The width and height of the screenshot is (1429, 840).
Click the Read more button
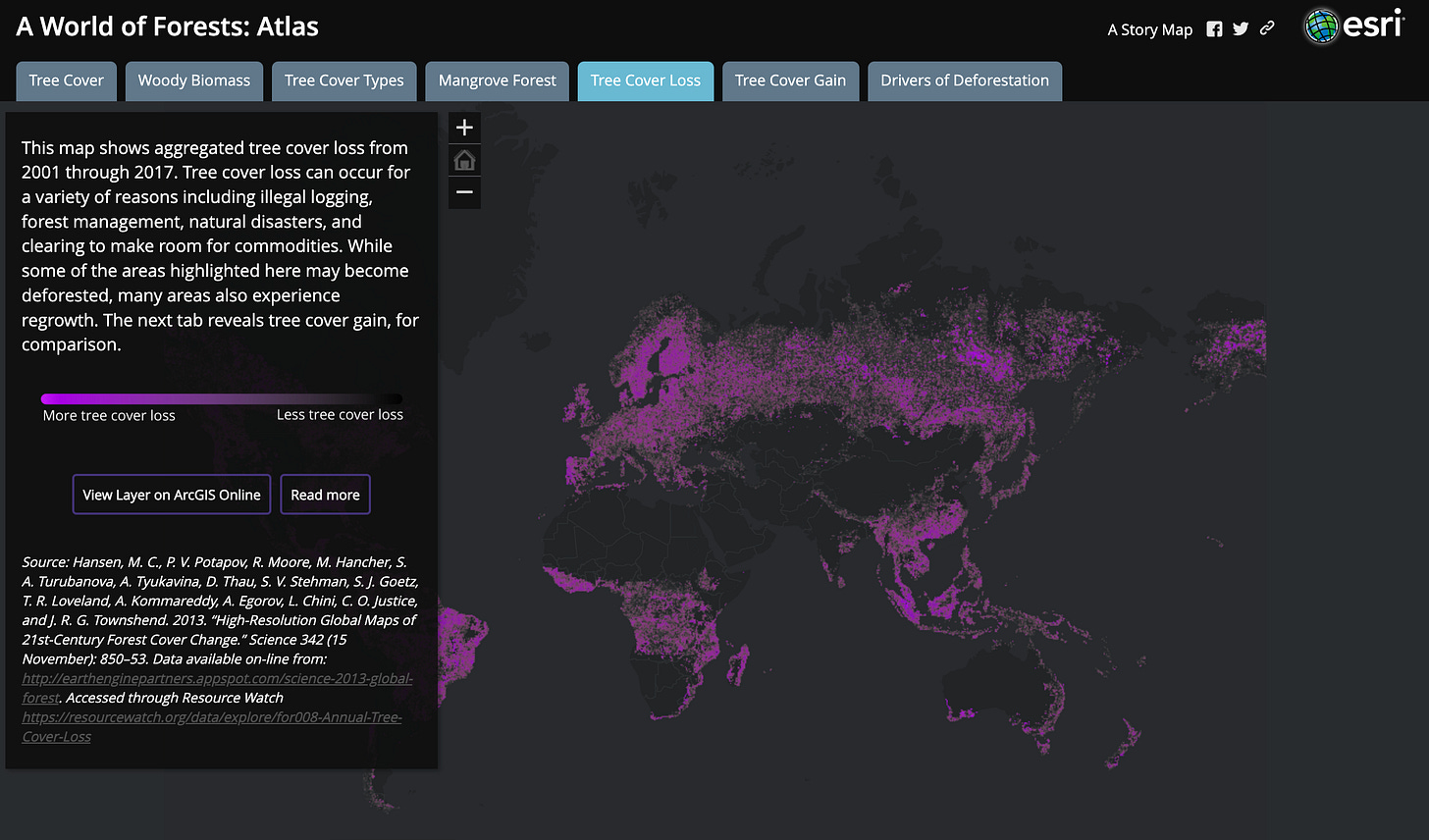325,495
